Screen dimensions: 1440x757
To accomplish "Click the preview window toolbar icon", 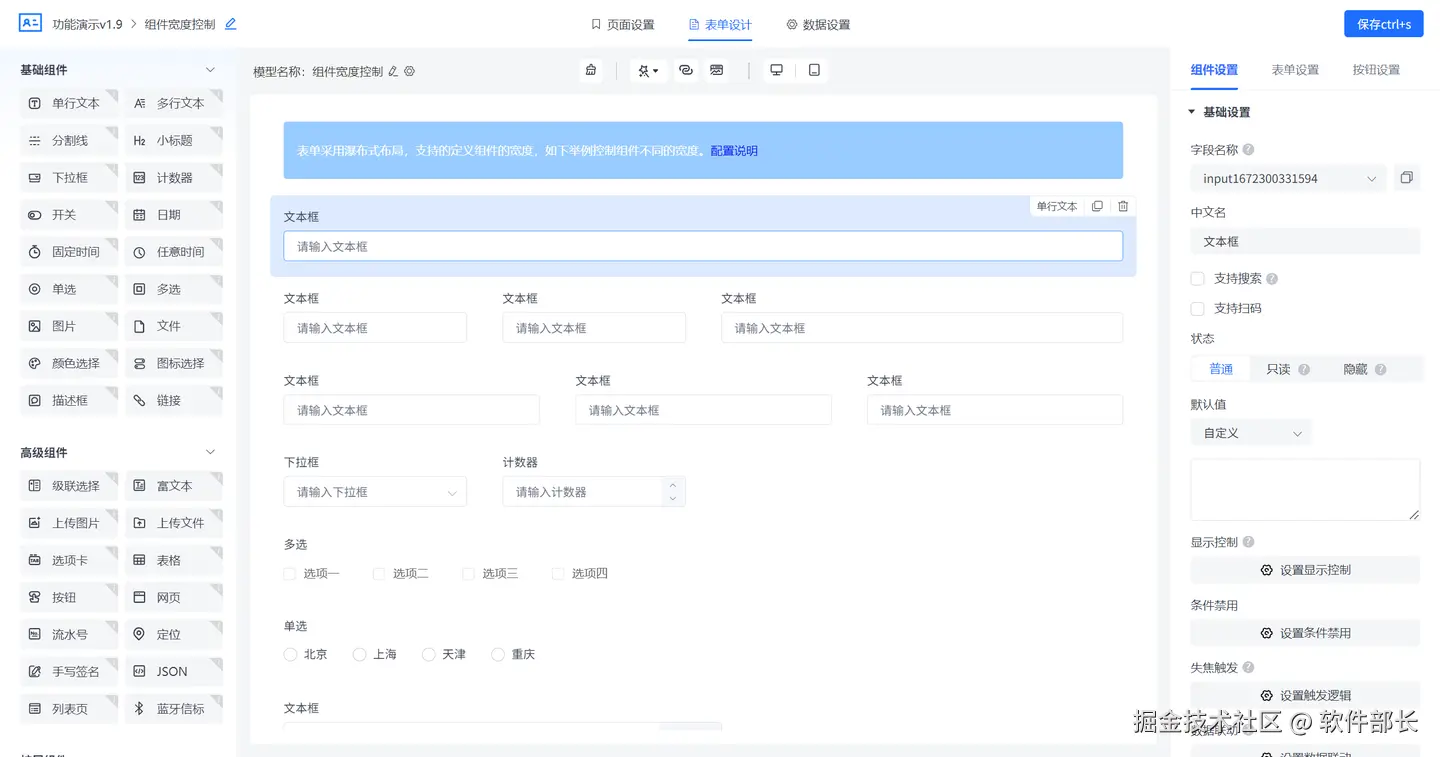I will (x=717, y=70).
